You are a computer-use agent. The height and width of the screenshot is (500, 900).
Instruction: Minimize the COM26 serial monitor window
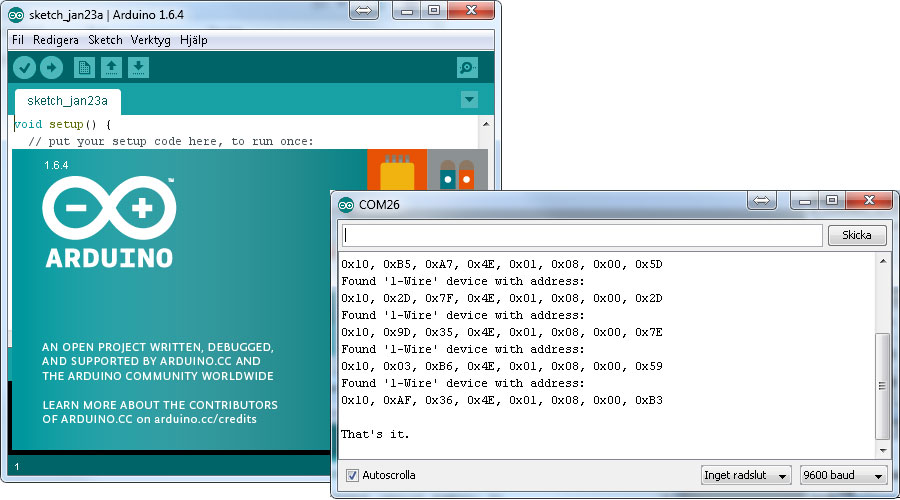[805, 201]
